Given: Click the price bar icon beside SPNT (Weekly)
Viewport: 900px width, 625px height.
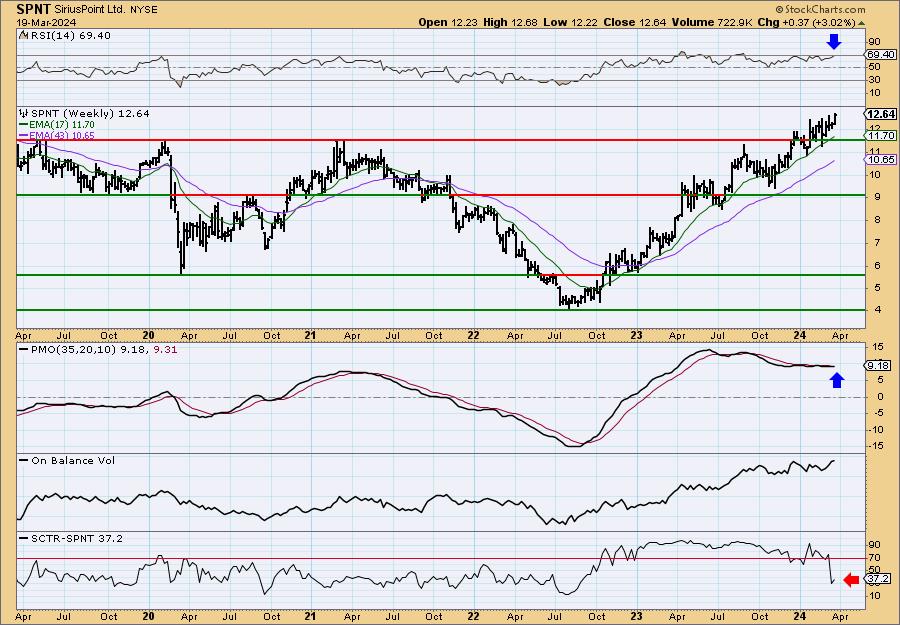Looking at the screenshot, I should [x=24, y=114].
